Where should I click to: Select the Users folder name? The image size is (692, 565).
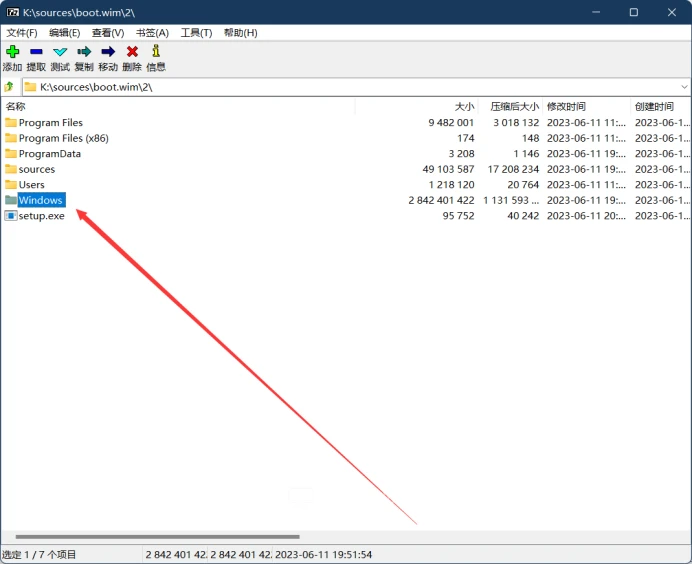(x=31, y=185)
